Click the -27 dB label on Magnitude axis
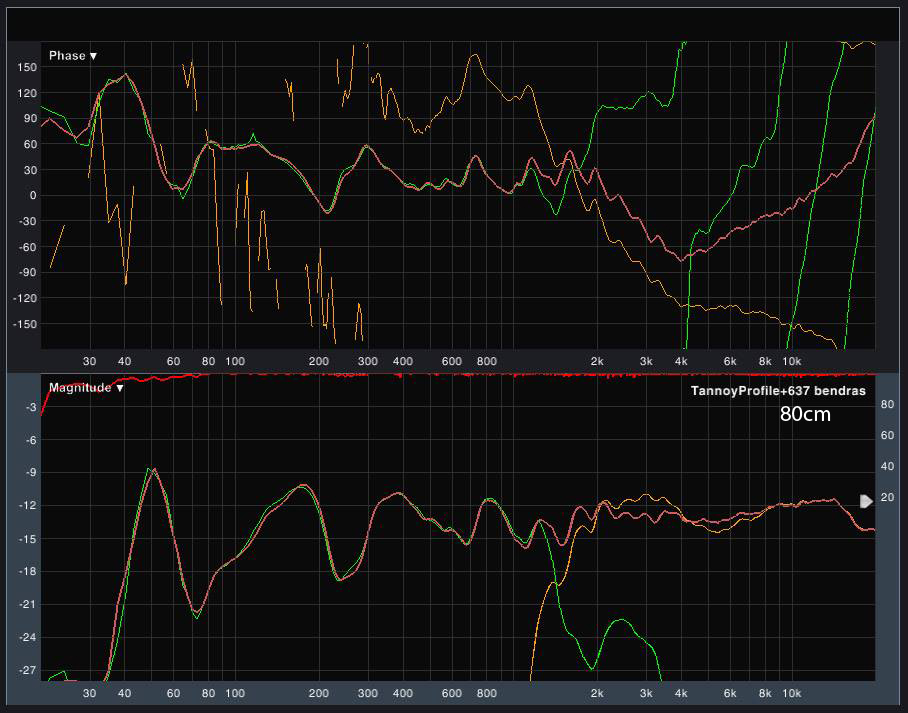 coord(27,669)
